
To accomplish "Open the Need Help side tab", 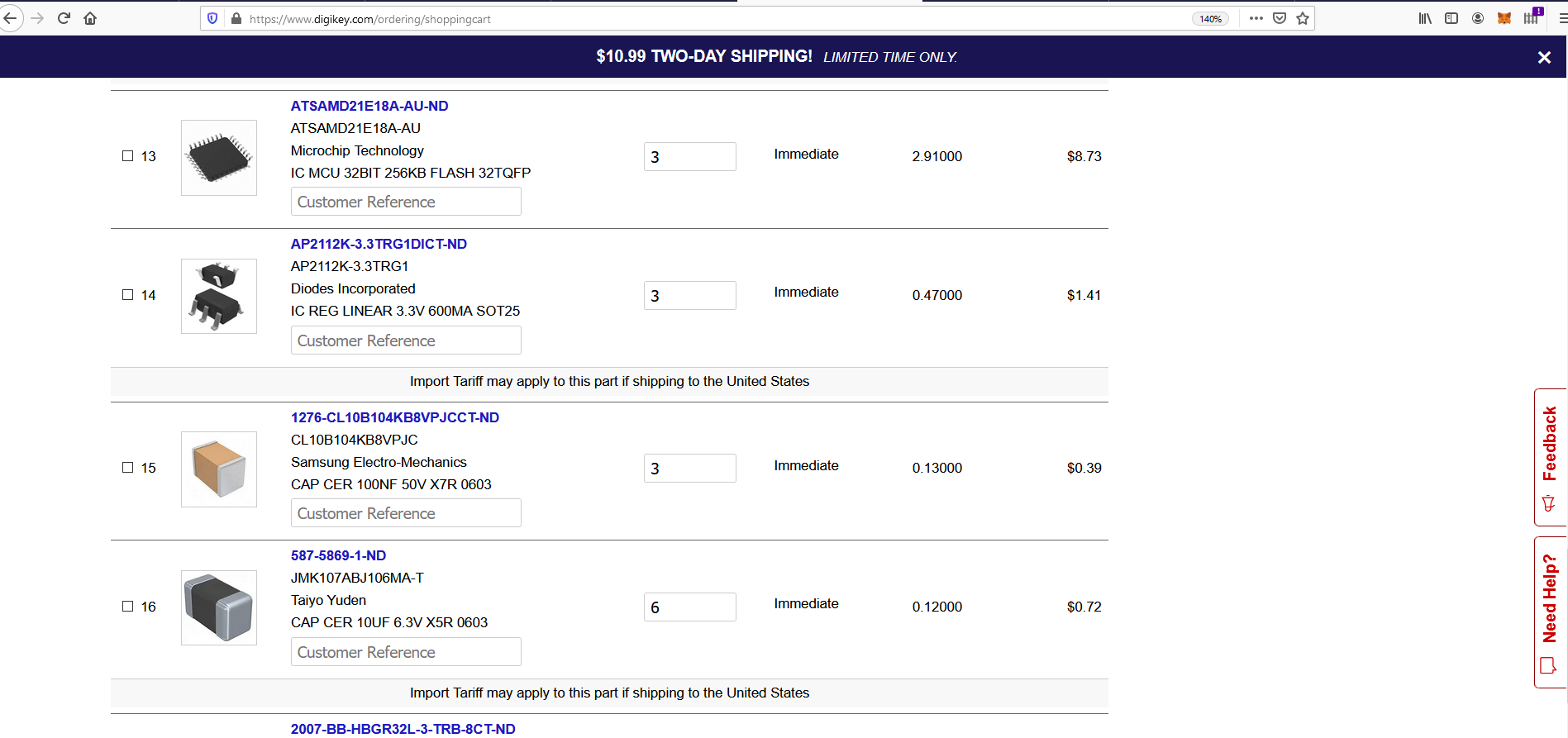I will tap(1550, 612).
